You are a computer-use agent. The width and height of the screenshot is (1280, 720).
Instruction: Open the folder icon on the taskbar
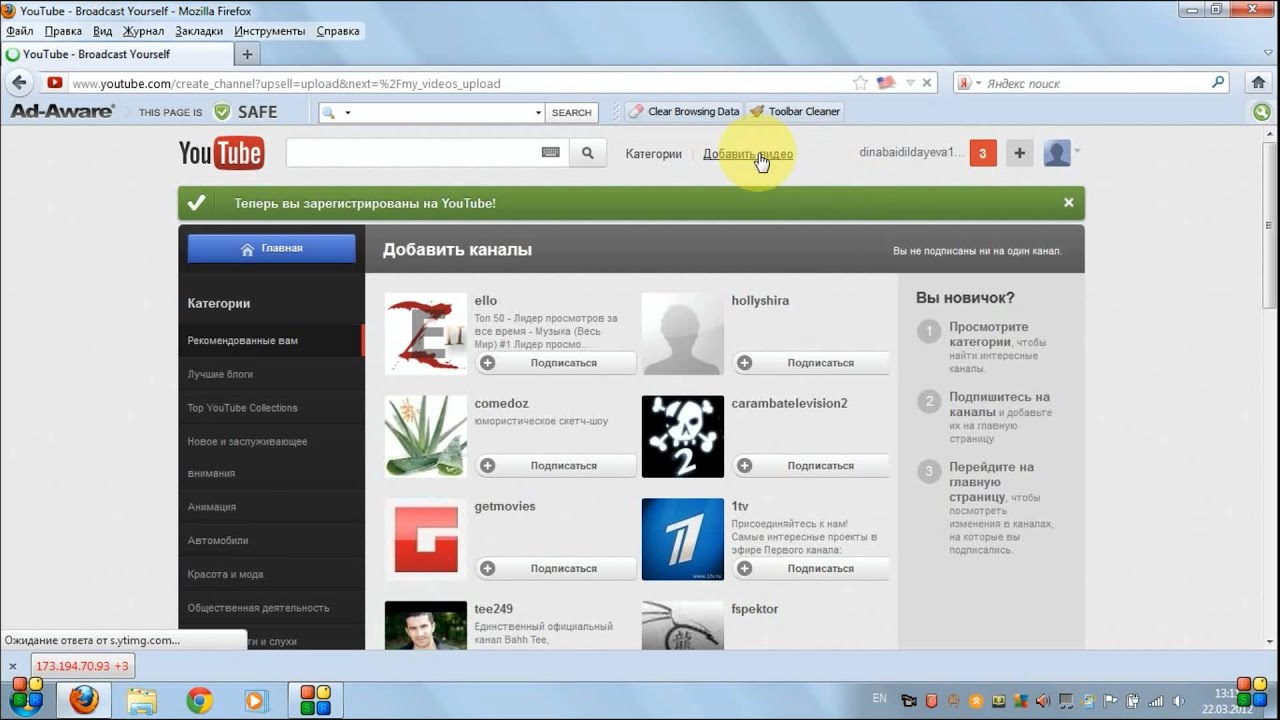142,700
